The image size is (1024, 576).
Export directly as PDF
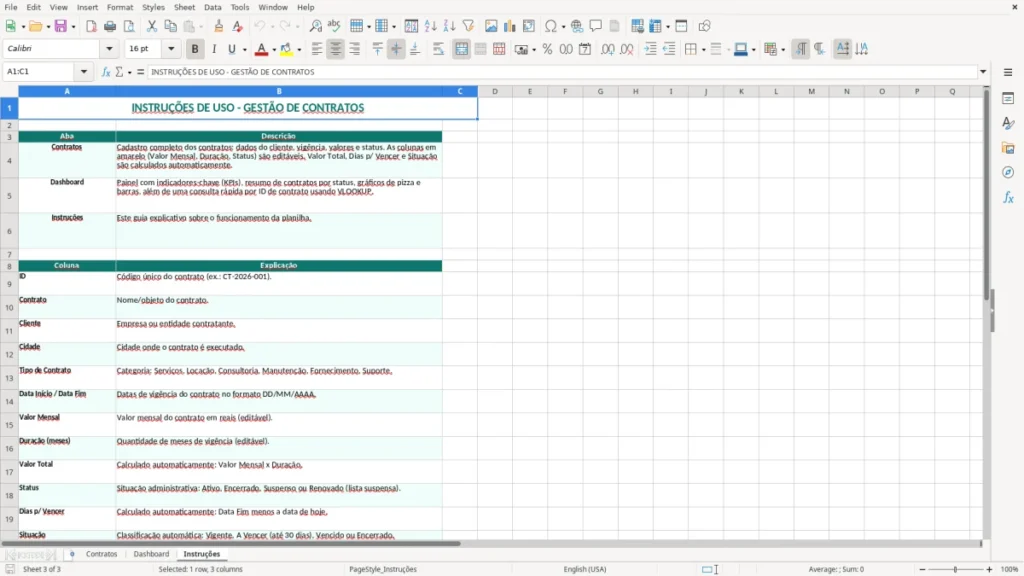click(91, 26)
